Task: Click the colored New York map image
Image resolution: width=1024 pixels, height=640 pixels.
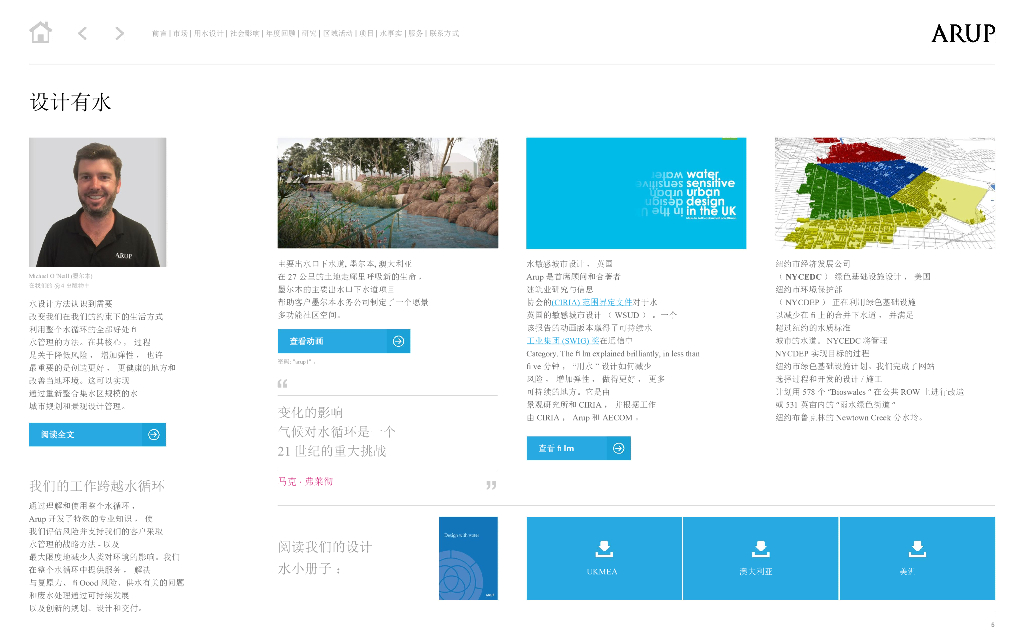Action: tap(885, 193)
